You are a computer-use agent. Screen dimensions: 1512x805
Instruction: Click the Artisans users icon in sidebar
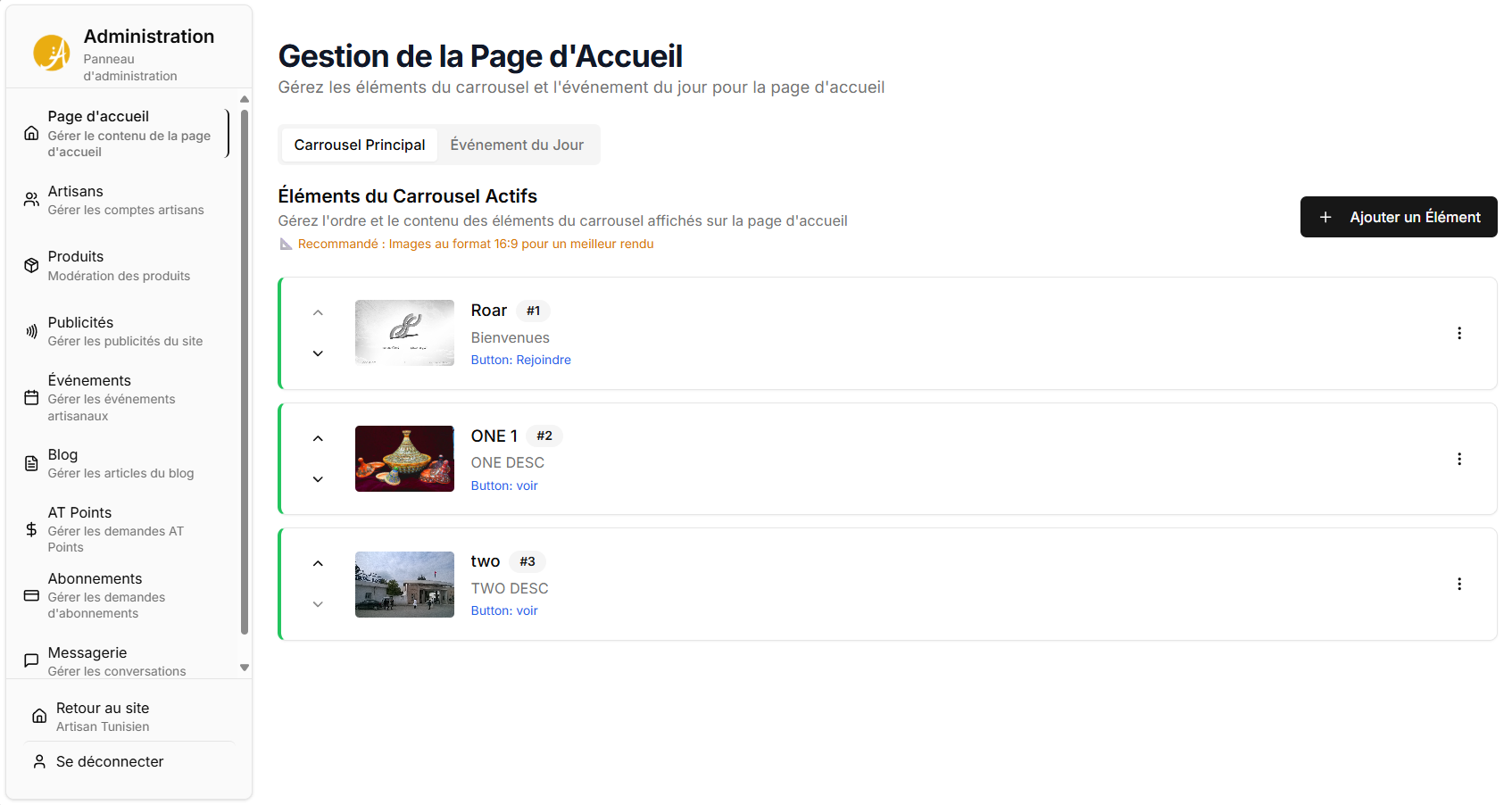[x=31, y=199]
